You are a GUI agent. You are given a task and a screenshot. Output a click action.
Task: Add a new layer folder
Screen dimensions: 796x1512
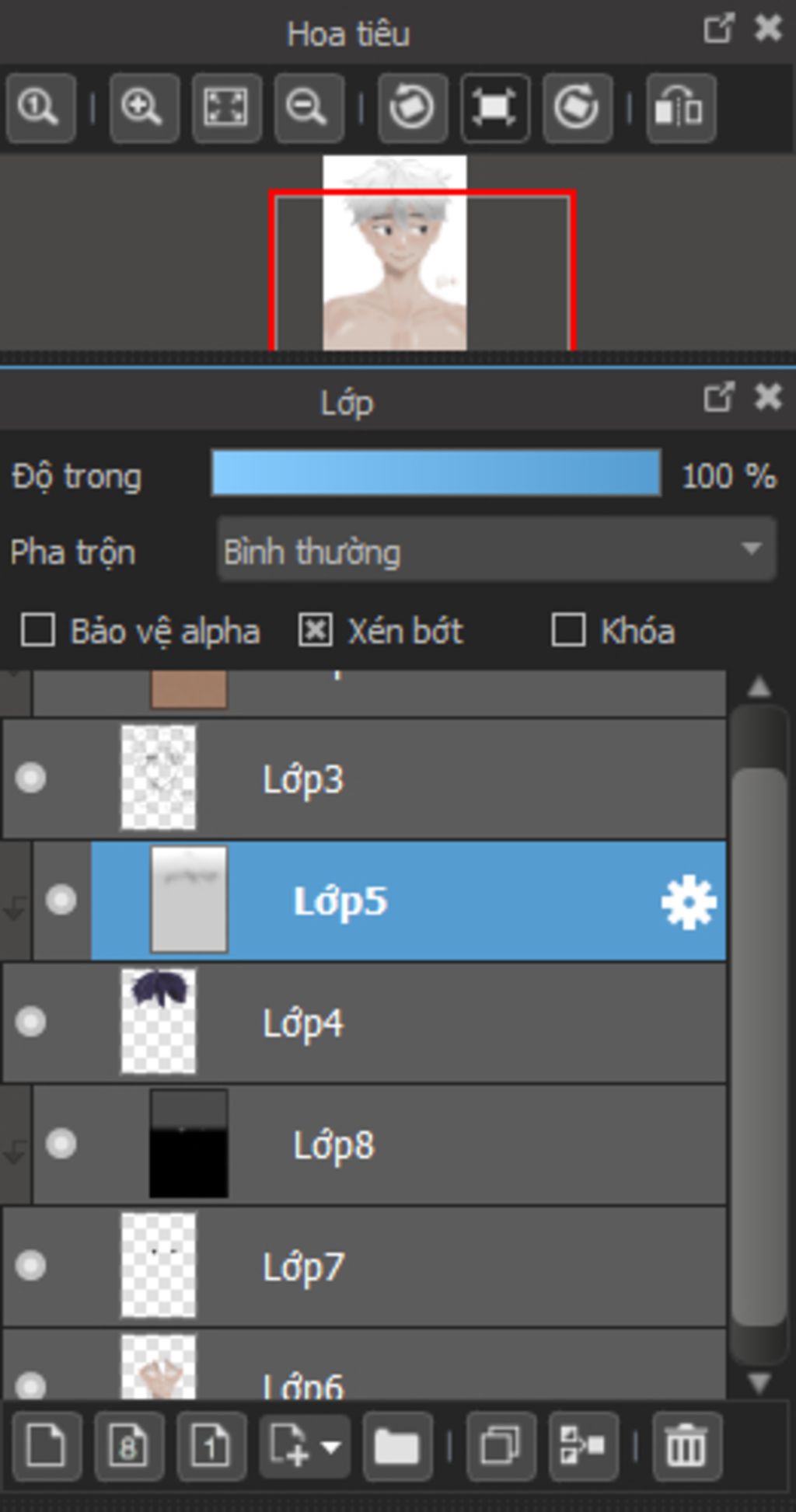[x=397, y=1447]
